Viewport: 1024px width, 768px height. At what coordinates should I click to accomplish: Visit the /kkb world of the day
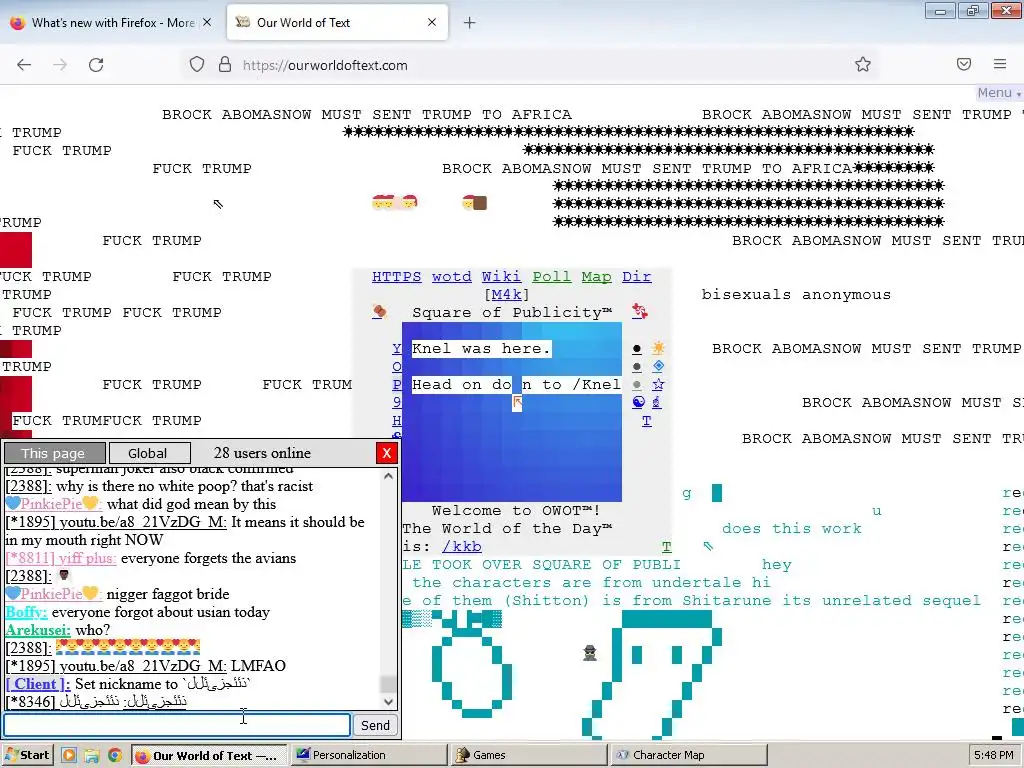point(462,546)
